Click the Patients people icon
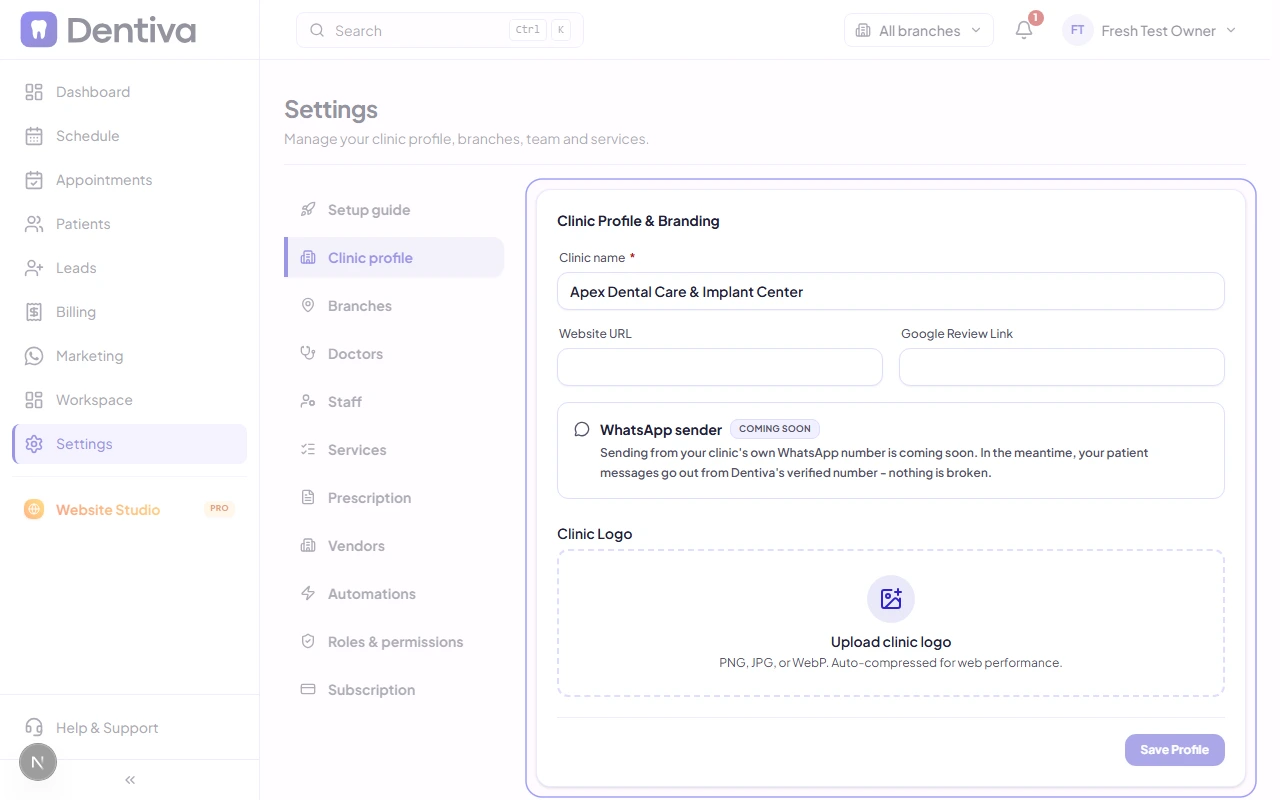The image size is (1280, 800). (34, 224)
